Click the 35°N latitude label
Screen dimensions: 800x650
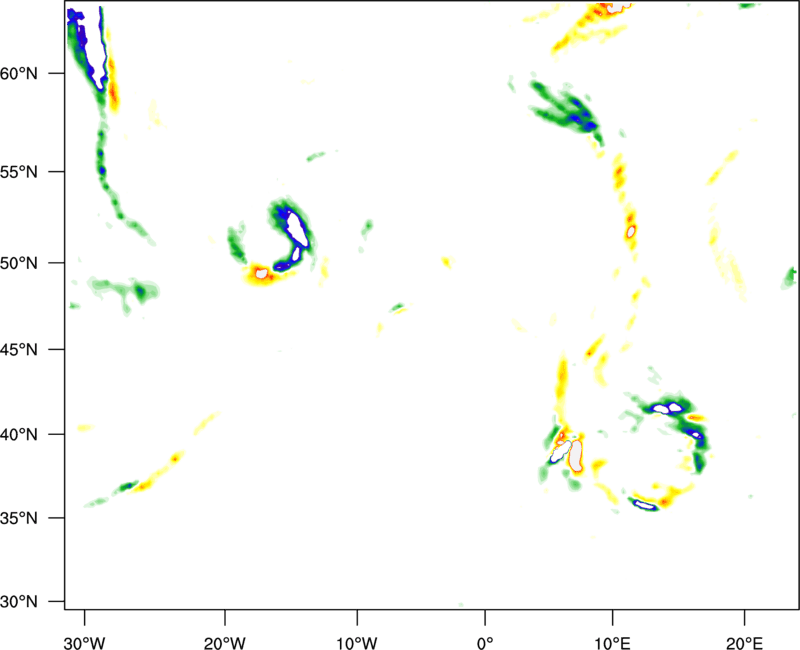click(x=19, y=518)
